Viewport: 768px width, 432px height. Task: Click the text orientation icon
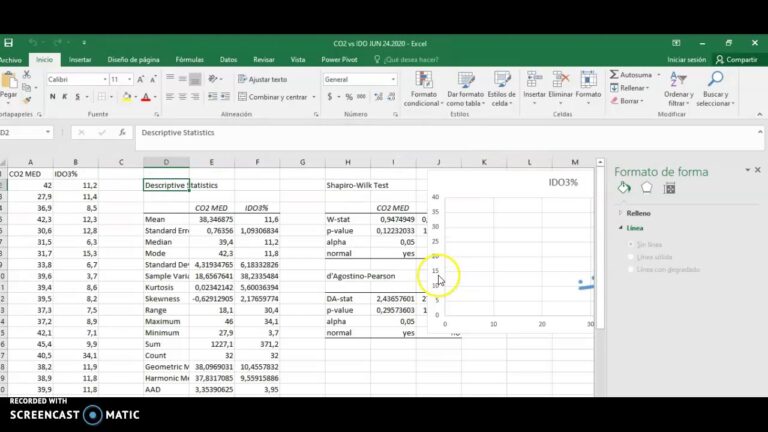213,79
